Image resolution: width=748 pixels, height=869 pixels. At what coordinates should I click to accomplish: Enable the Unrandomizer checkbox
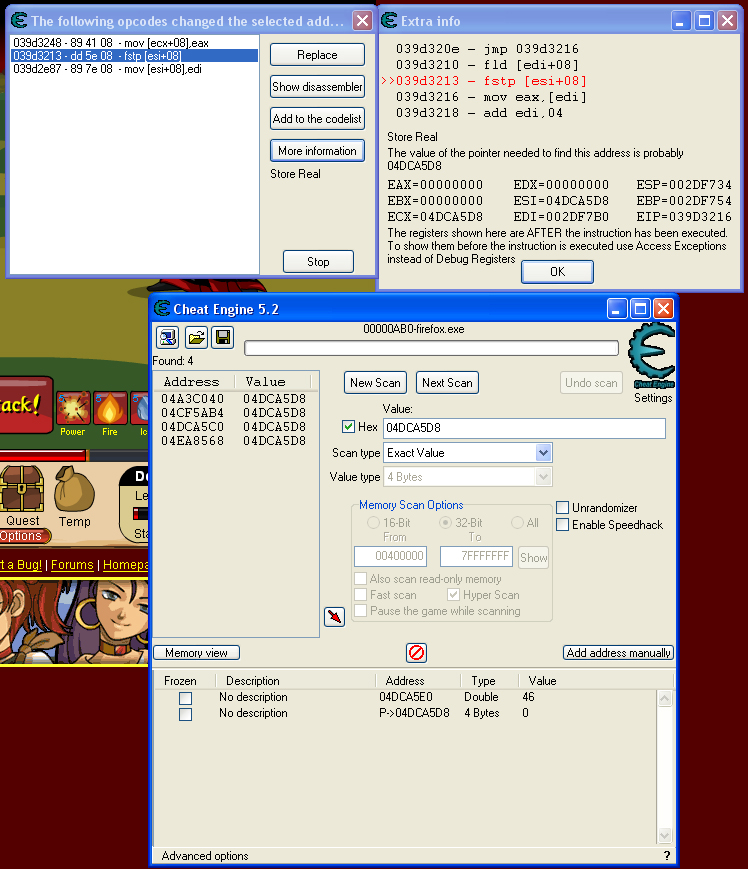point(563,508)
